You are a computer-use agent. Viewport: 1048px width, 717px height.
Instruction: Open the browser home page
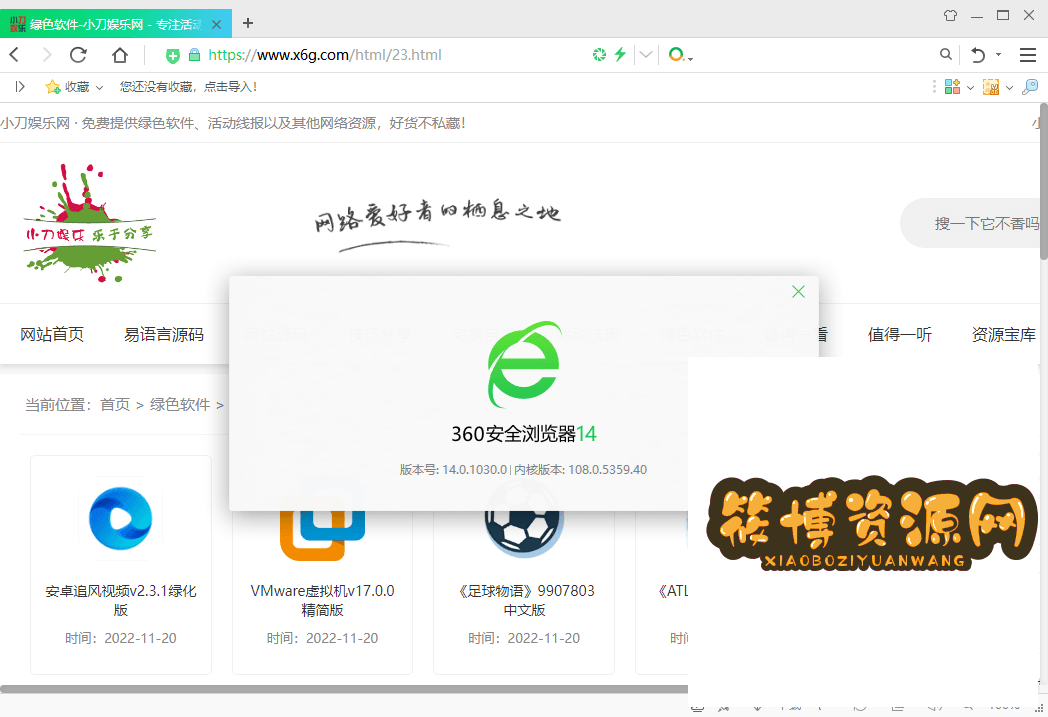(120, 55)
